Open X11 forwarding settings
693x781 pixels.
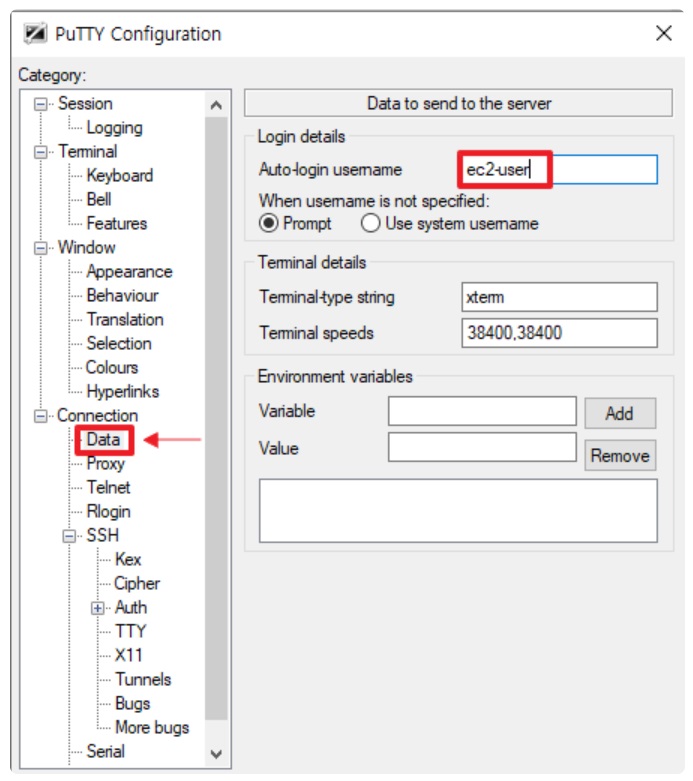tap(129, 655)
